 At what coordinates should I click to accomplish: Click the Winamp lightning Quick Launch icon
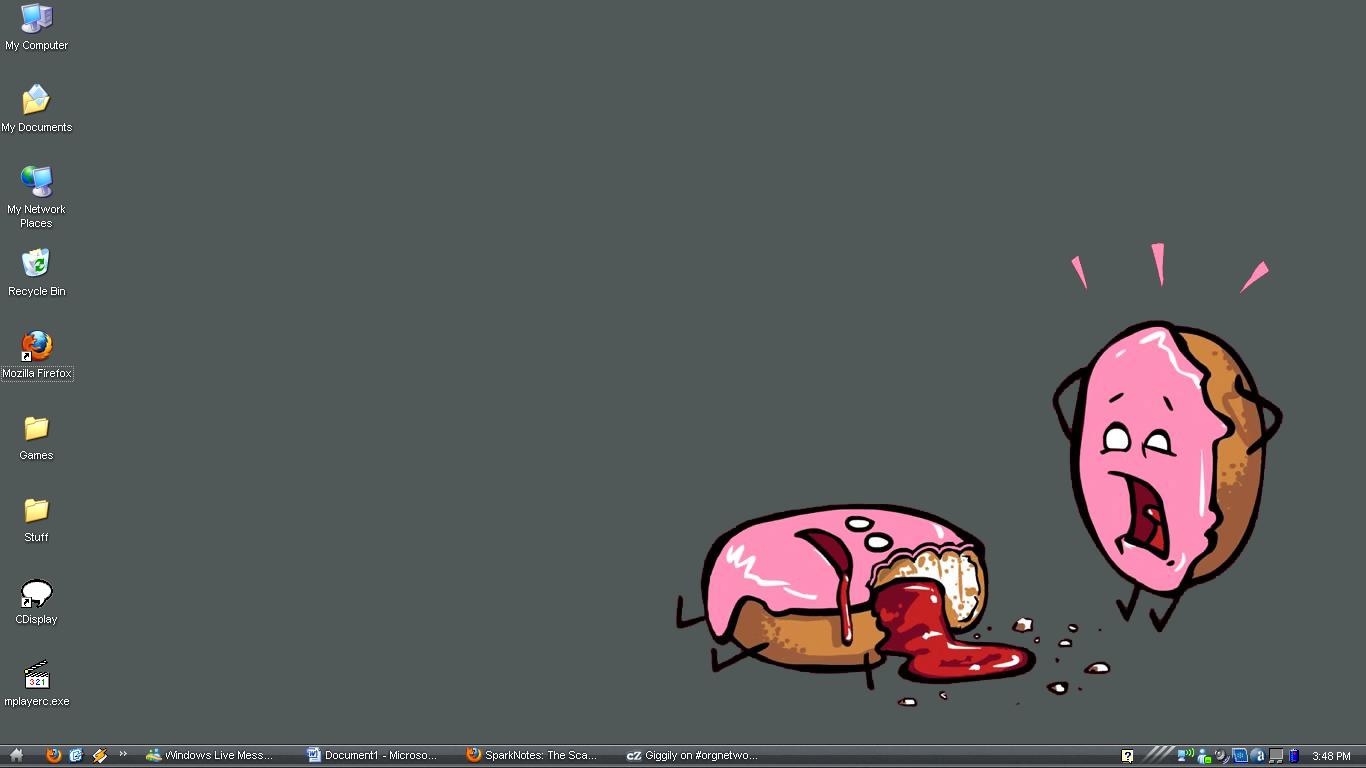click(100, 755)
